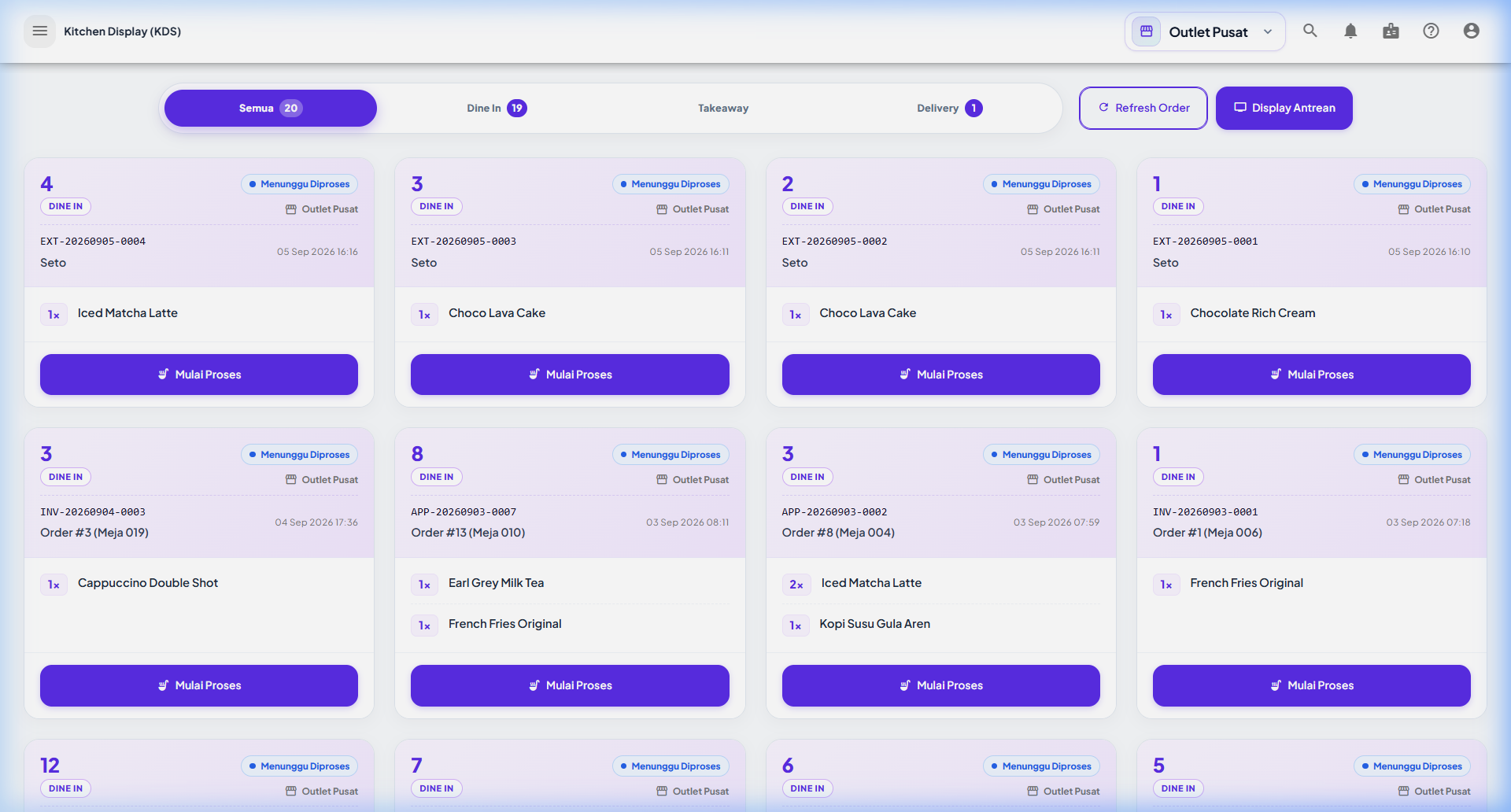Click Mulai Proses for APP-20260903-0007
Image resolution: width=1511 pixels, height=812 pixels.
click(570, 685)
